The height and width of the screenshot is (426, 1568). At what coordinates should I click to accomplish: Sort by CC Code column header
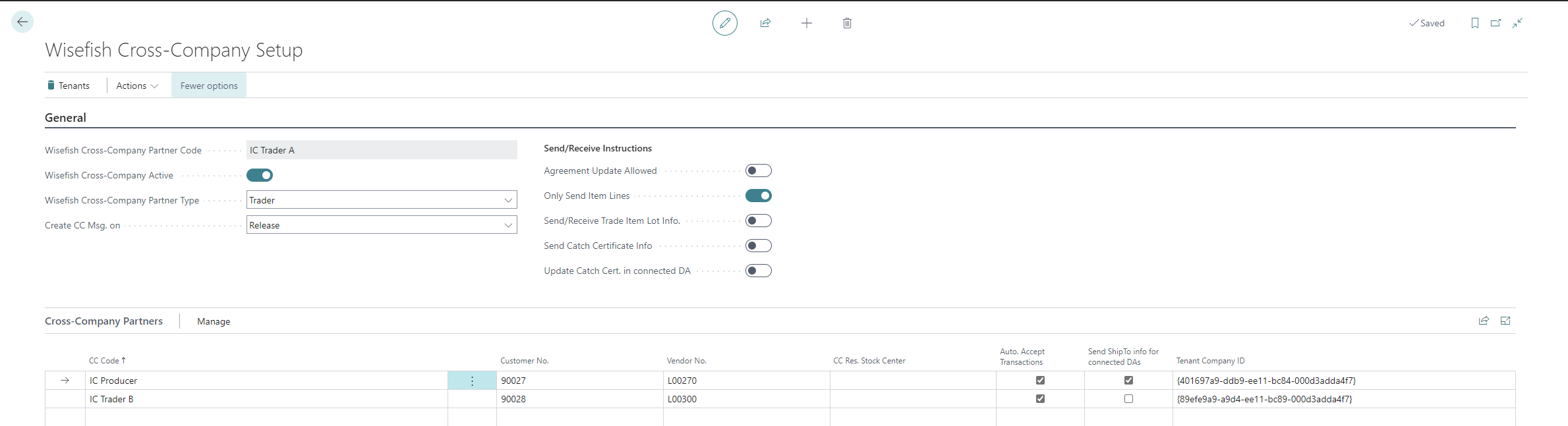[107, 361]
